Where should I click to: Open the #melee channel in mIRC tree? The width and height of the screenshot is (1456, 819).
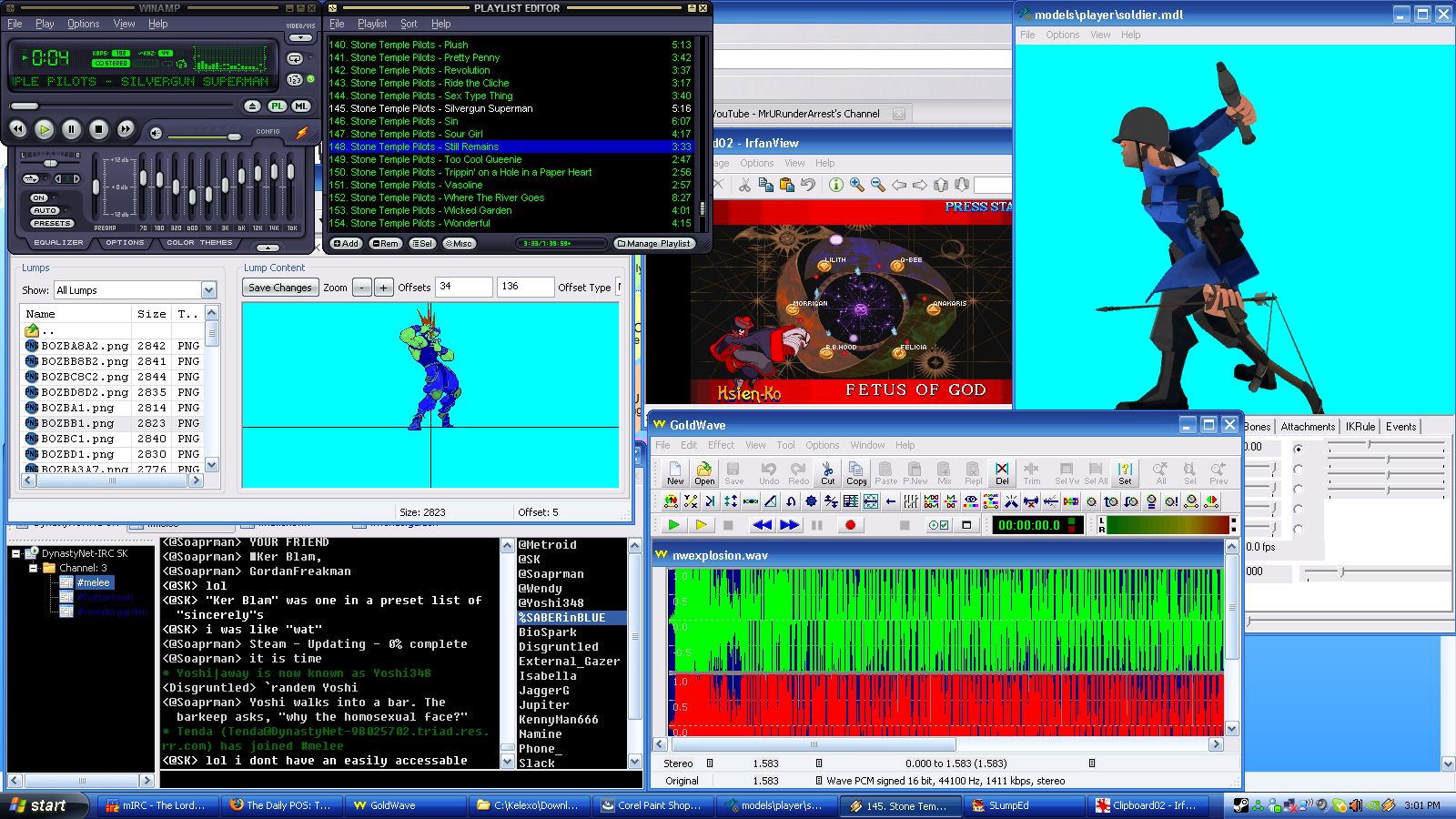click(93, 582)
